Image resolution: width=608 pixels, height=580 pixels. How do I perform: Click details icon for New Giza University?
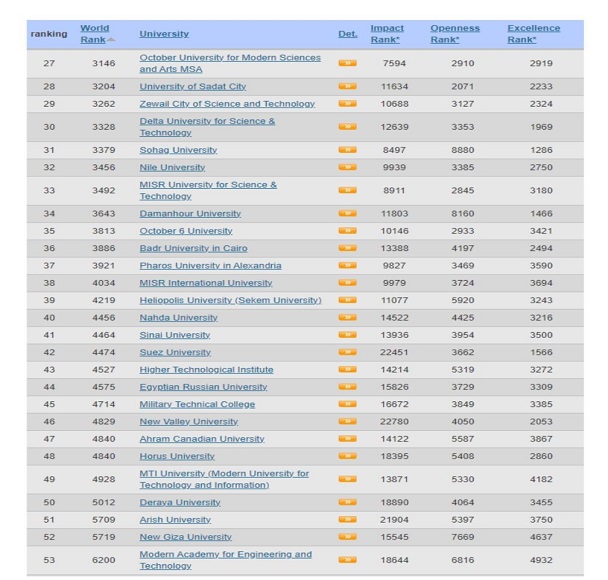click(347, 537)
